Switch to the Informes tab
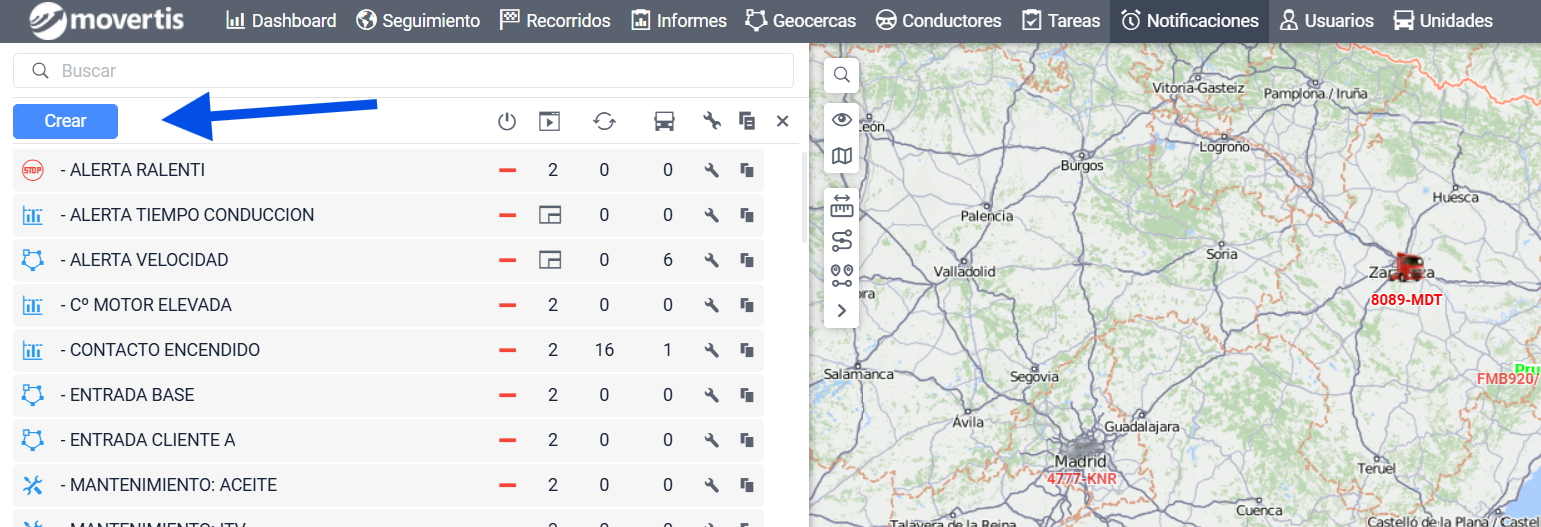The height and width of the screenshot is (527, 1541). pos(682,21)
